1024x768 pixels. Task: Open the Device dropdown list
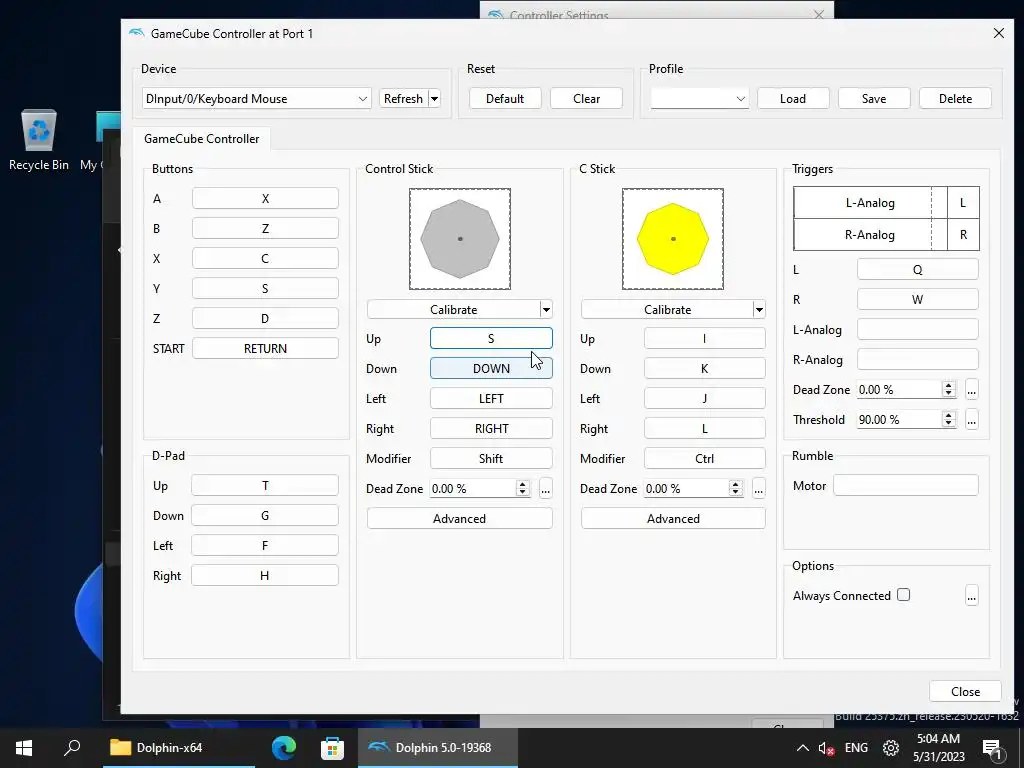(257, 99)
